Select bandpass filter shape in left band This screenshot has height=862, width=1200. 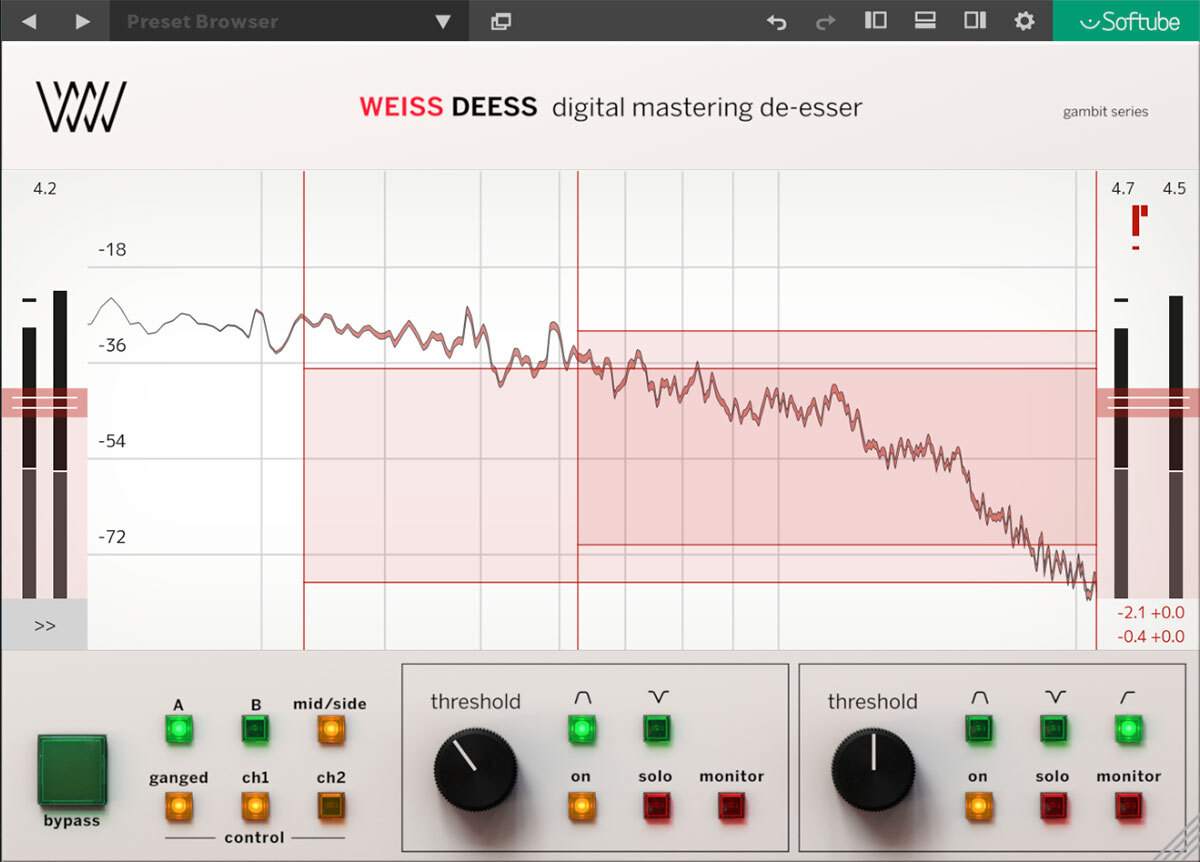pyautogui.click(x=581, y=729)
